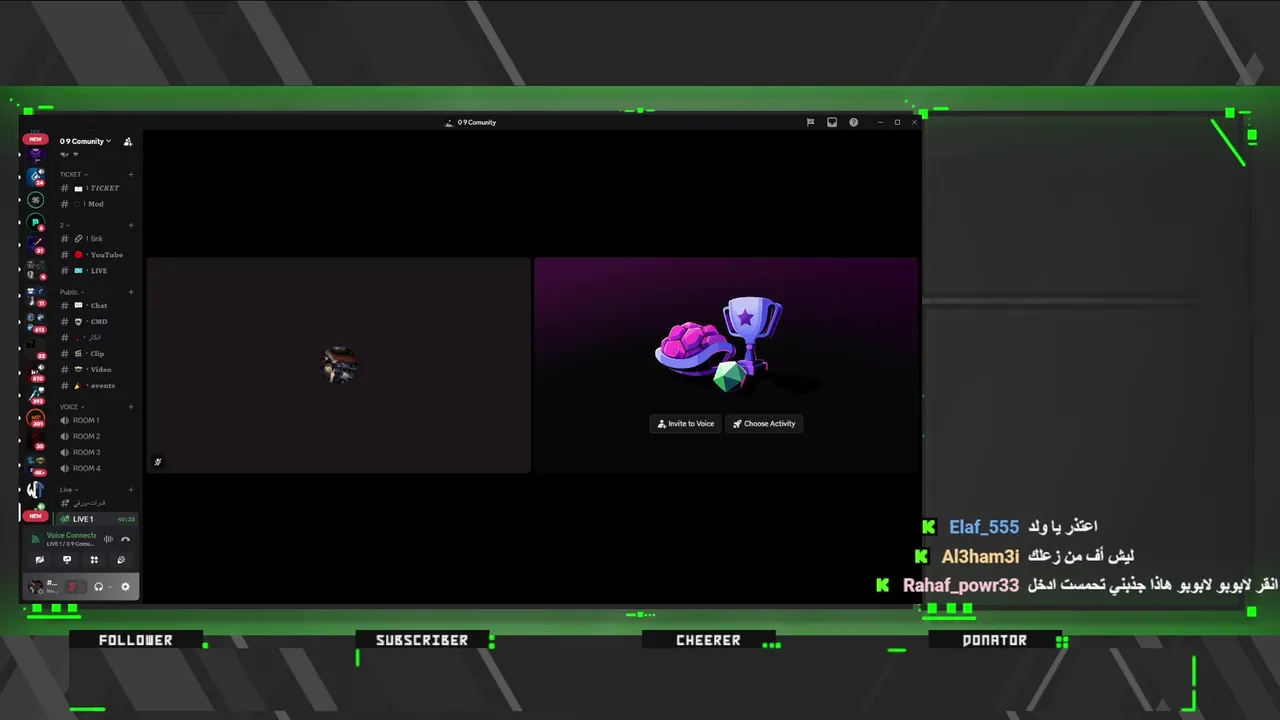Open the green P server icon
This screenshot has width=1280, height=720.
pyautogui.click(x=36, y=223)
